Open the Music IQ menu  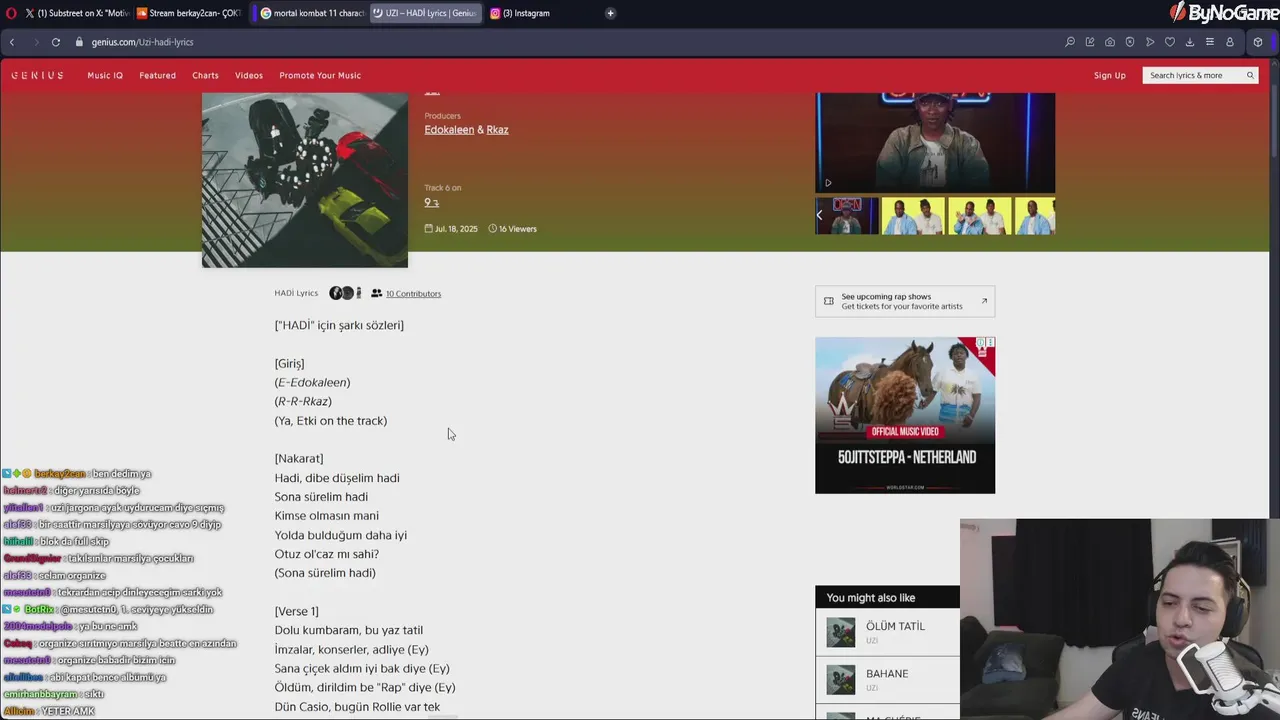point(105,75)
